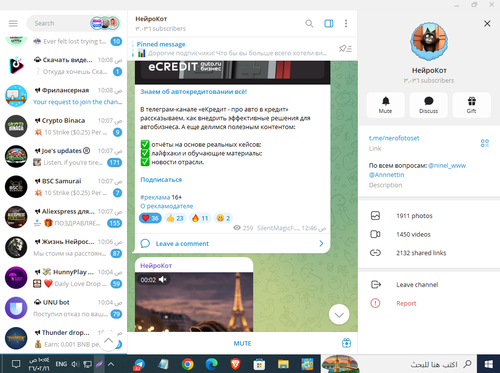Open the НейроКот profile picture

point(429,41)
